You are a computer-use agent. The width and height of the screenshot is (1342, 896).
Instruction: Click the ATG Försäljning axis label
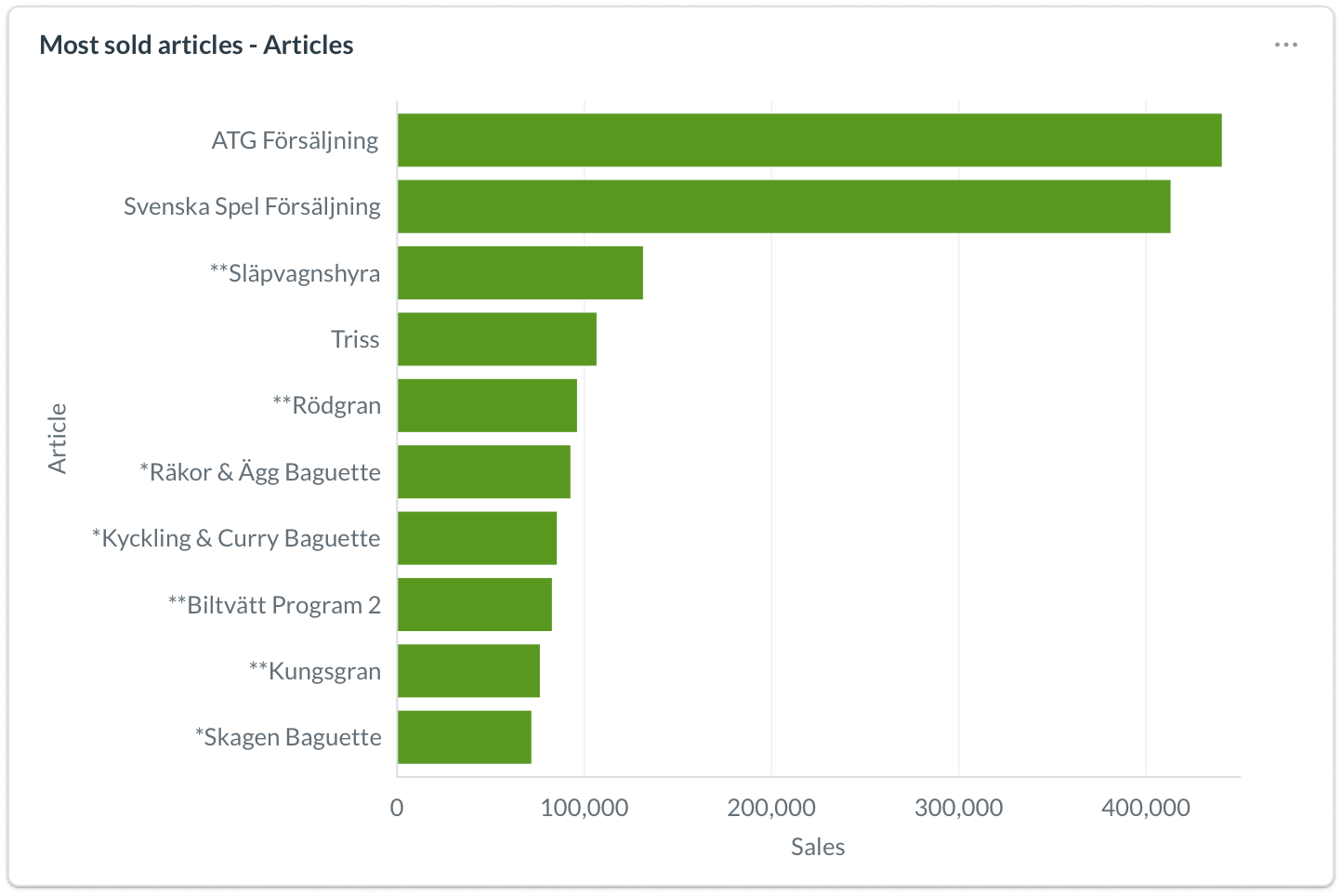pyautogui.click(x=295, y=140)
